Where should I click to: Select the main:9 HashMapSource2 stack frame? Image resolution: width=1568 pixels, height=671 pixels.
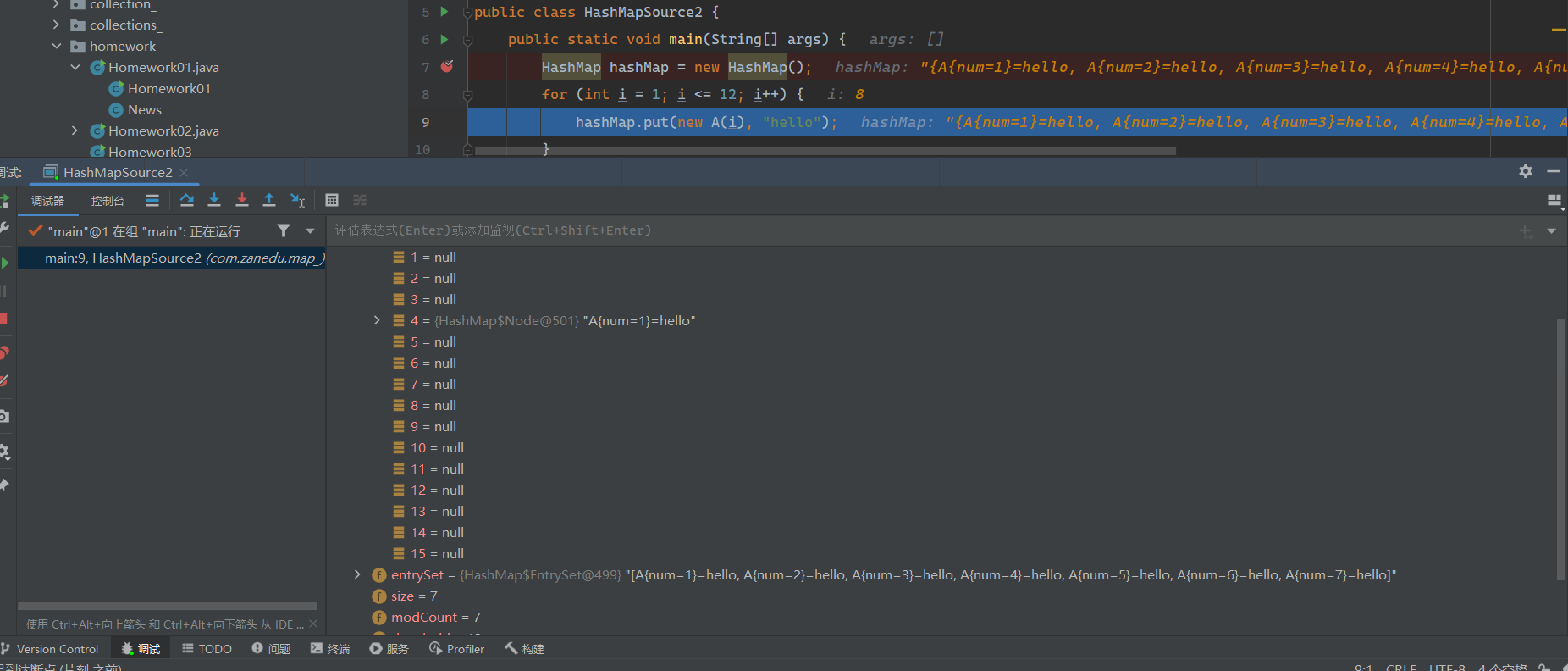coord(172,258)
